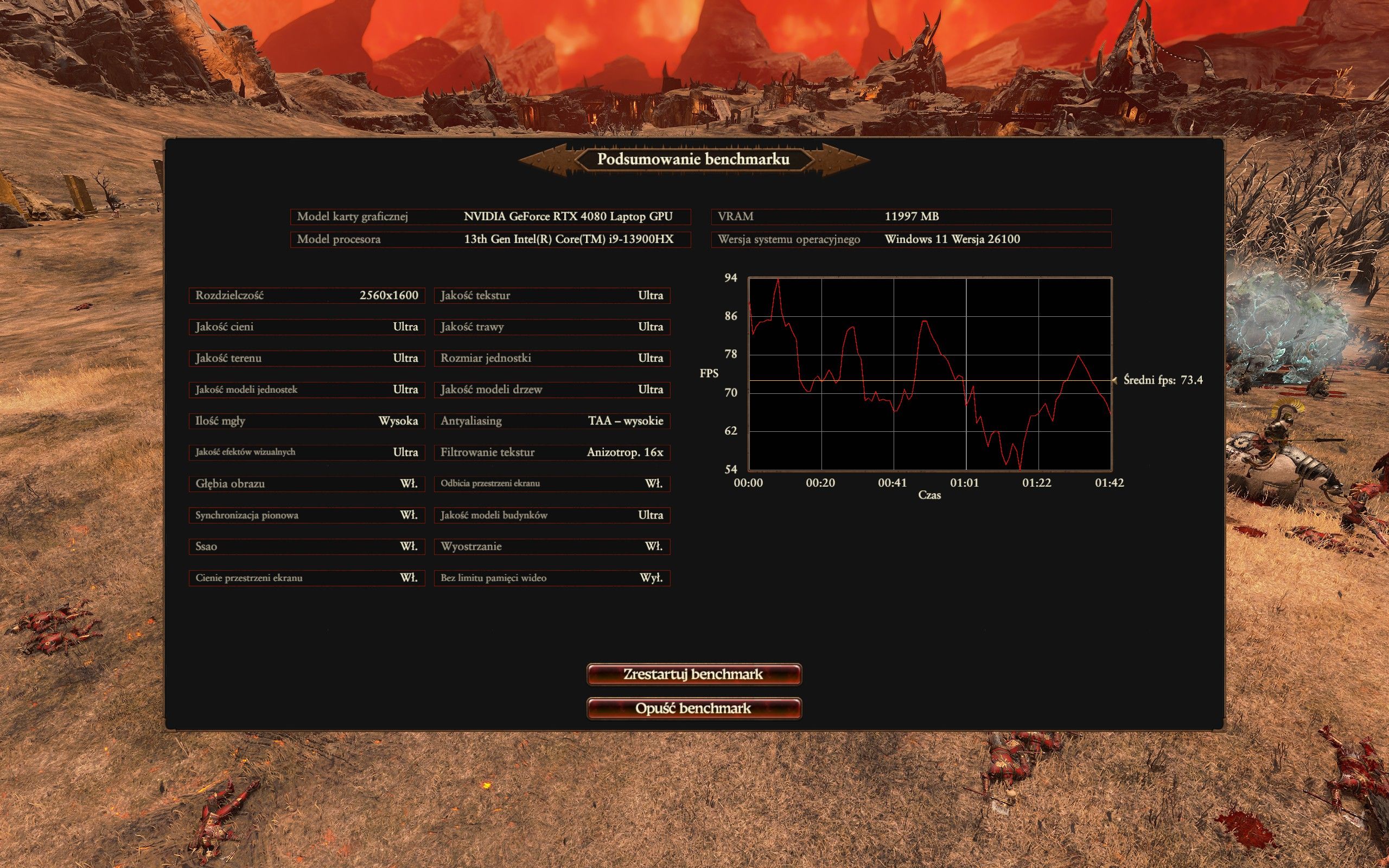
Task: Click the FPS axis label
Action: (709, 373)
